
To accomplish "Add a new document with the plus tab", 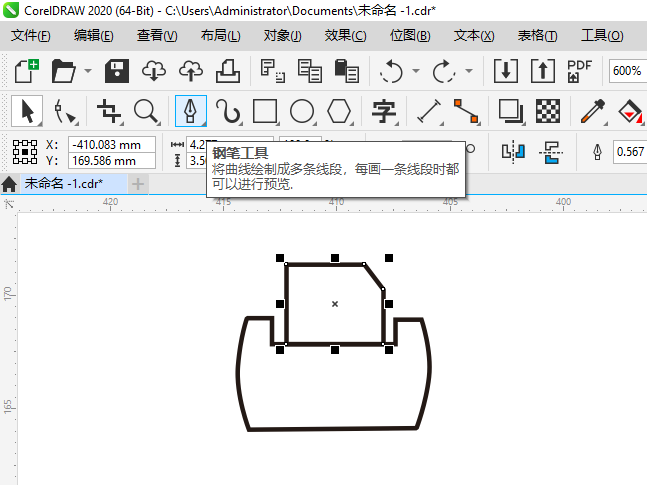I will [x=138, y=184].
